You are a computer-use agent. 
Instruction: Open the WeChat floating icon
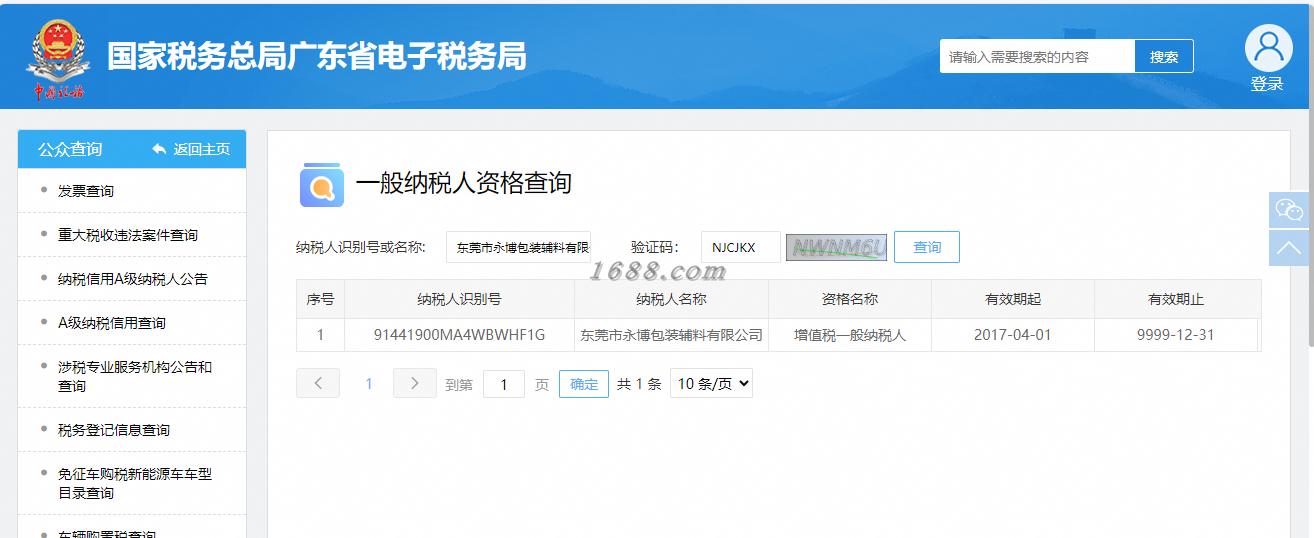1289,210
